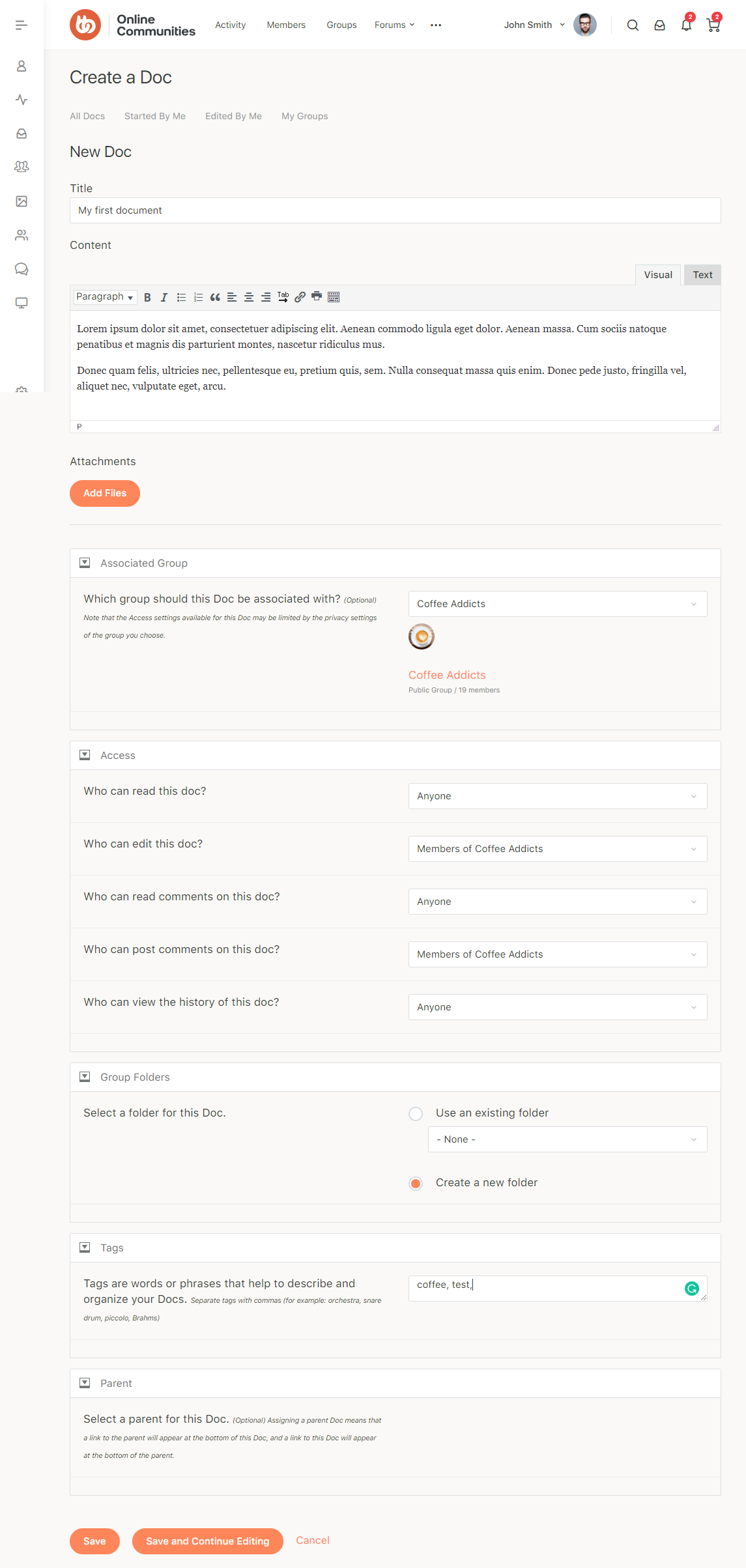Open the existing folder None dropdown
Screen dimensions: 746x1568
pos(567,1139)
